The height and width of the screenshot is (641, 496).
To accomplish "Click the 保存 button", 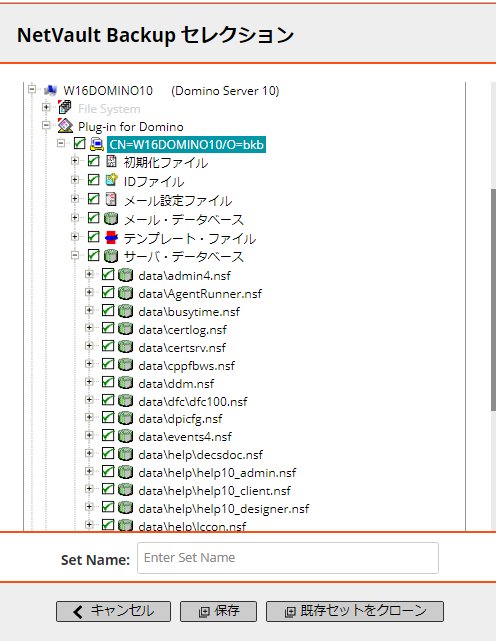I will click(x=218, y=611).
